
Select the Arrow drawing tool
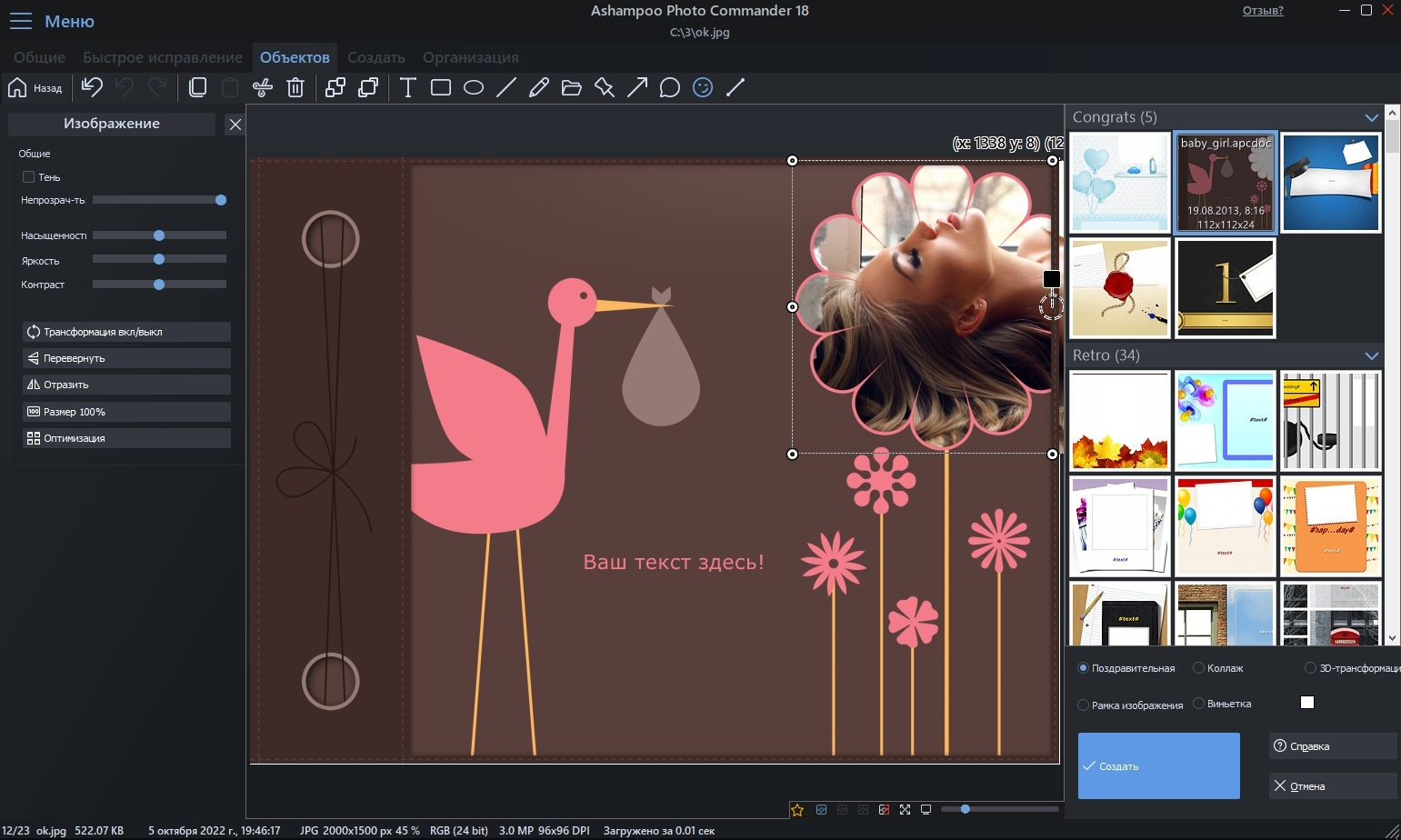tap(637, 87)
